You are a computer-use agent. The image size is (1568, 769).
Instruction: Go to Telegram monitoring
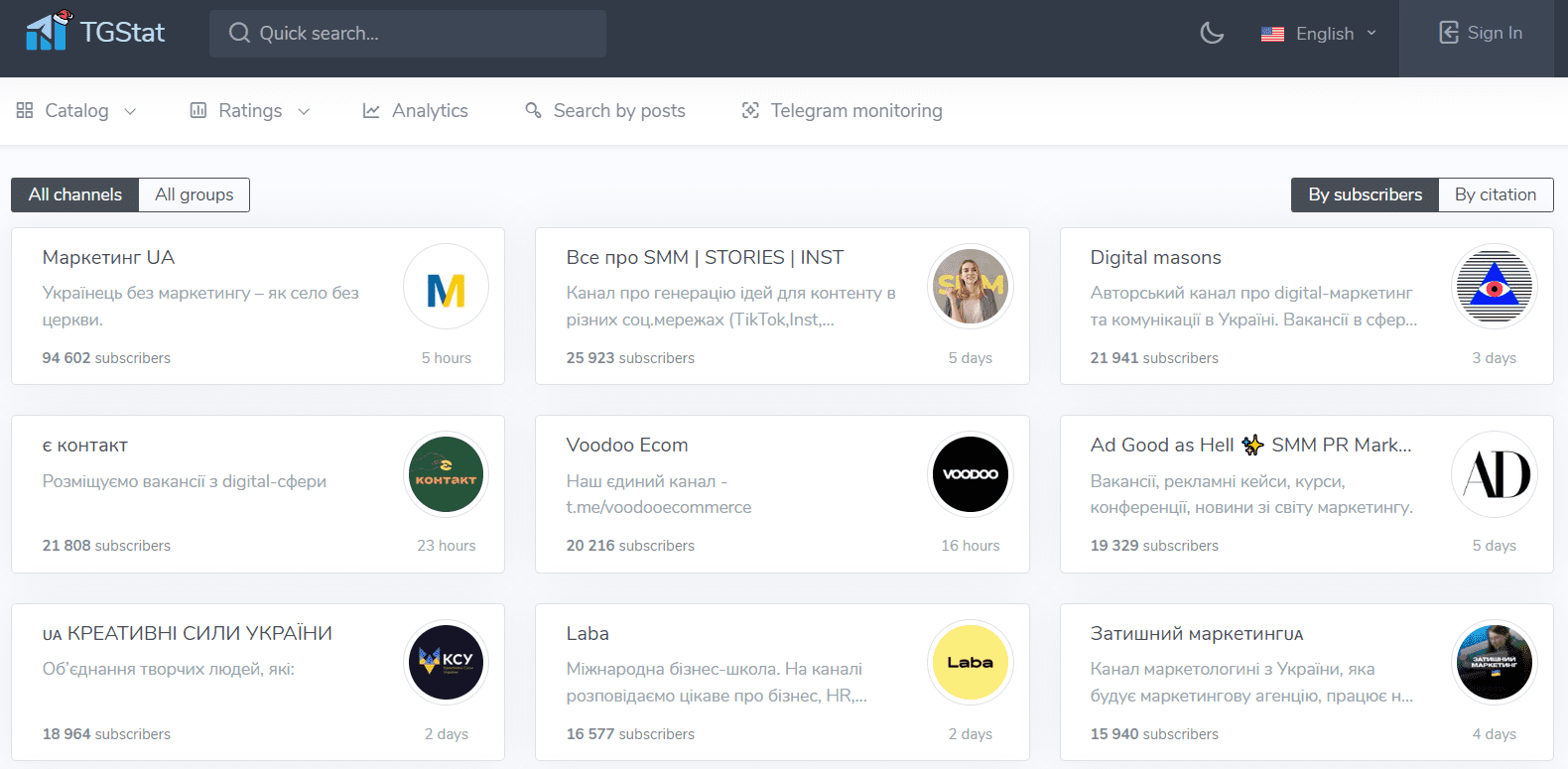[x=842, y=111]
